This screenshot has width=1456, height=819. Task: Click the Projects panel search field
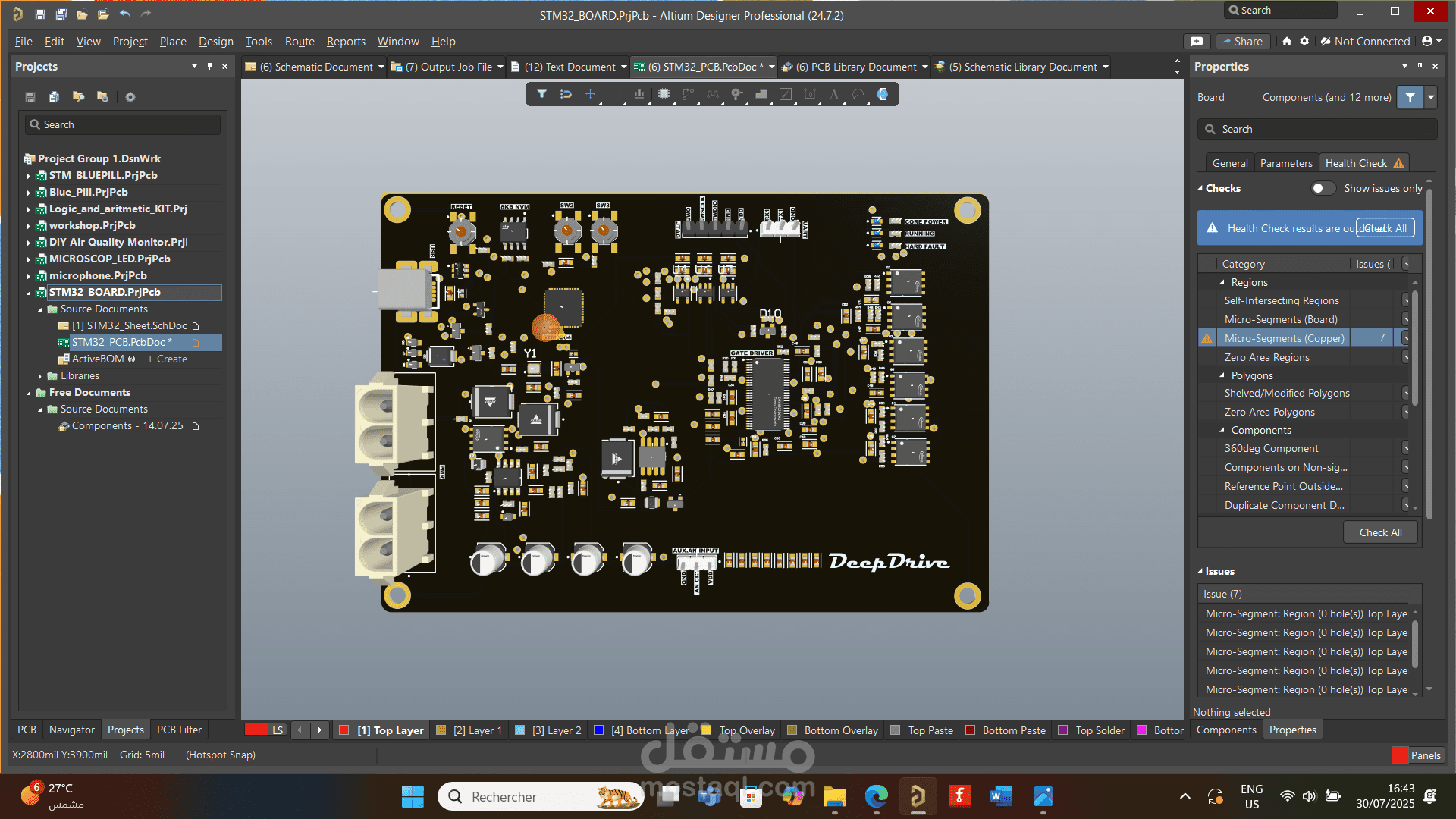click(123, 124)
